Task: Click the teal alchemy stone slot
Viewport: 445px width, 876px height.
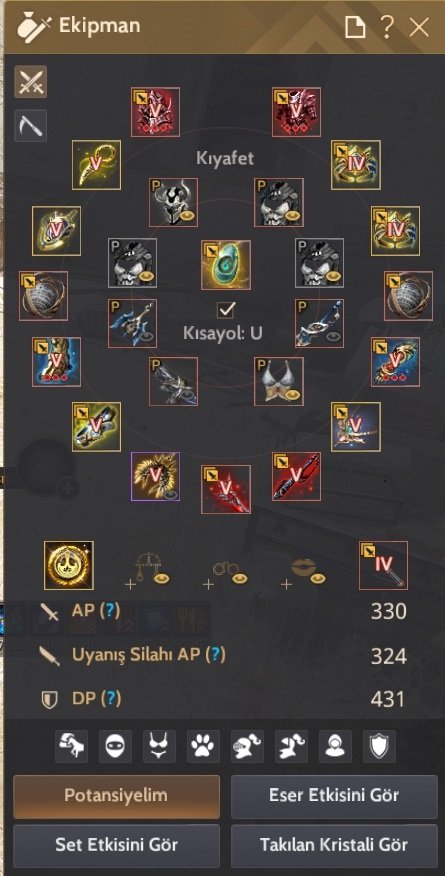Action: click(x=226, y=265)
